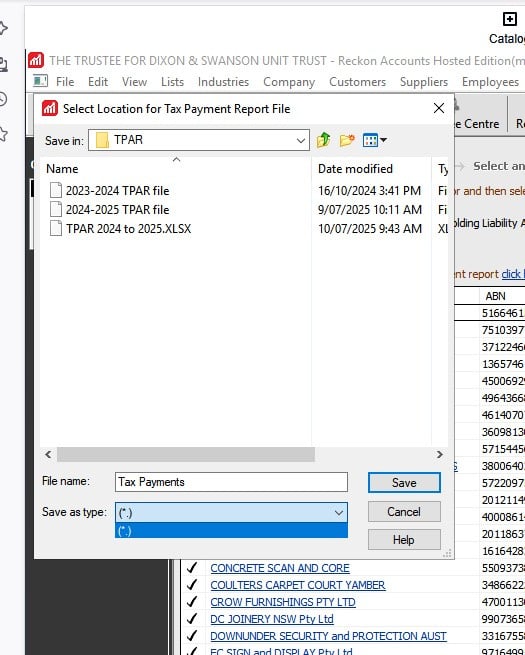
Task: Click the Cancel button
Action: (x=404, y=511)
